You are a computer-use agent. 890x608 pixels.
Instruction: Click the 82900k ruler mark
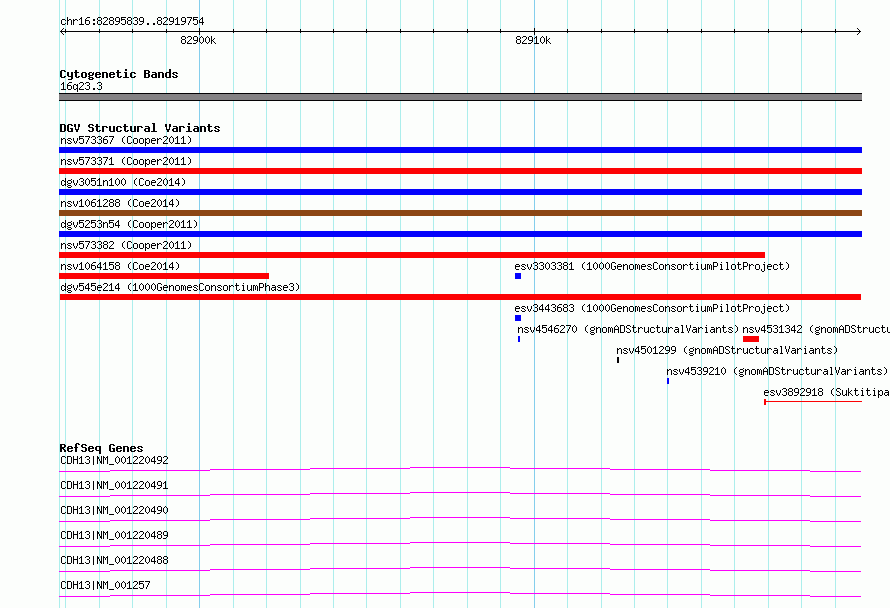198,40
